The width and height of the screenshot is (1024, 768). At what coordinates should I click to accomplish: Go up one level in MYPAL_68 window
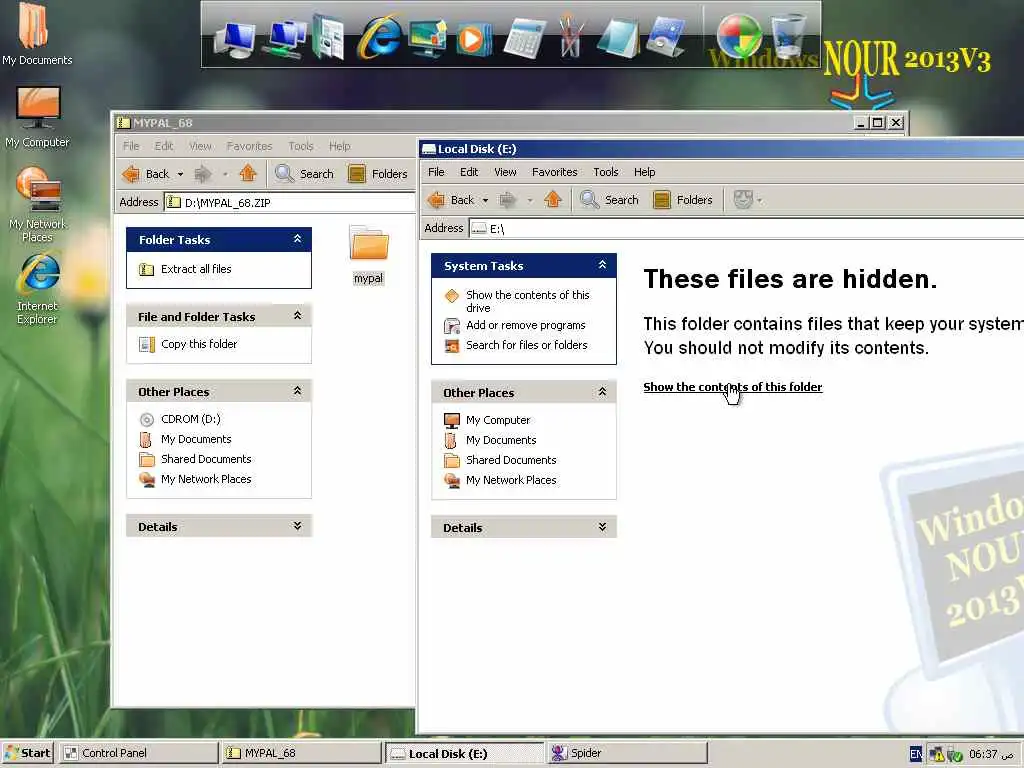[x=248, y=173]
